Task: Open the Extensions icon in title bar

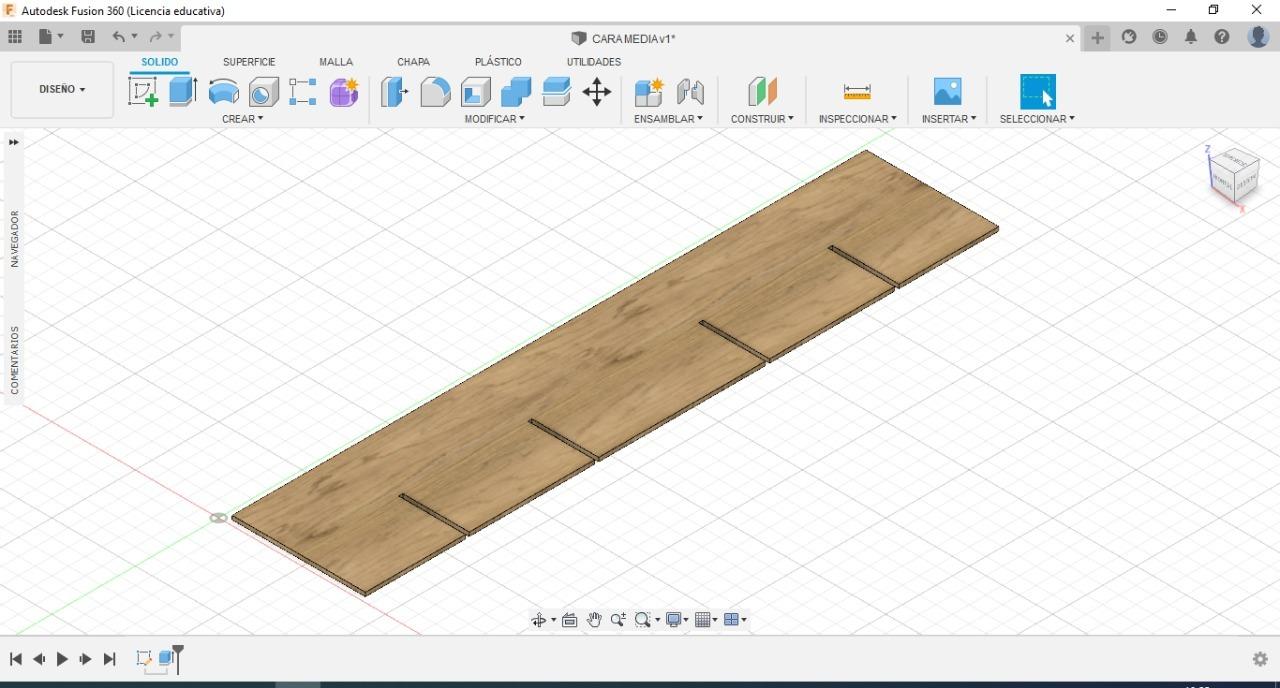Action: point(1129,37)
